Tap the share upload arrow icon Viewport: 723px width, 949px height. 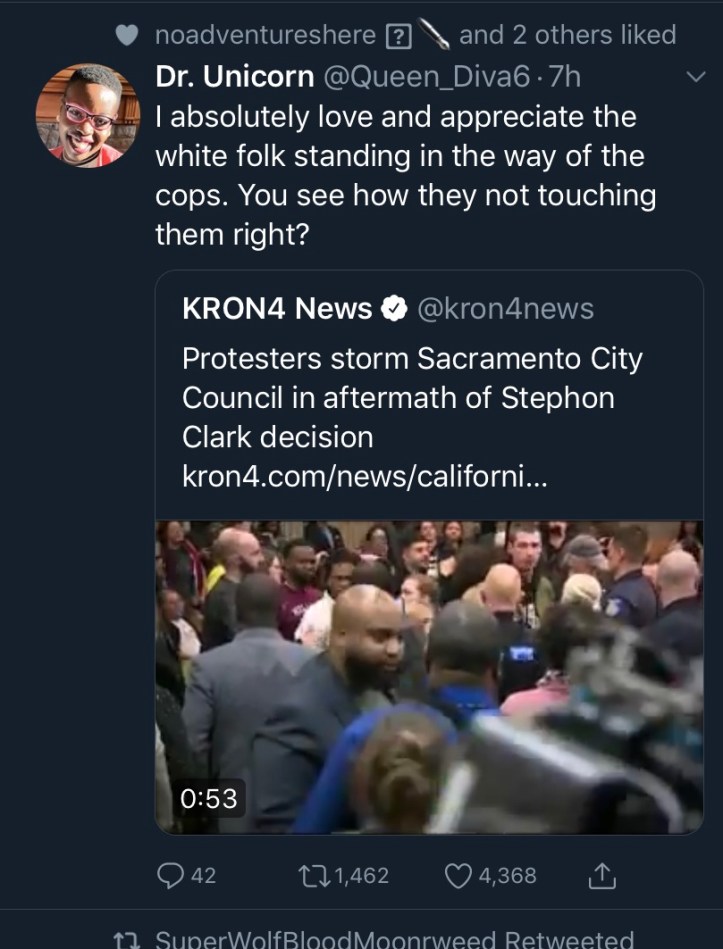(601, 875)
